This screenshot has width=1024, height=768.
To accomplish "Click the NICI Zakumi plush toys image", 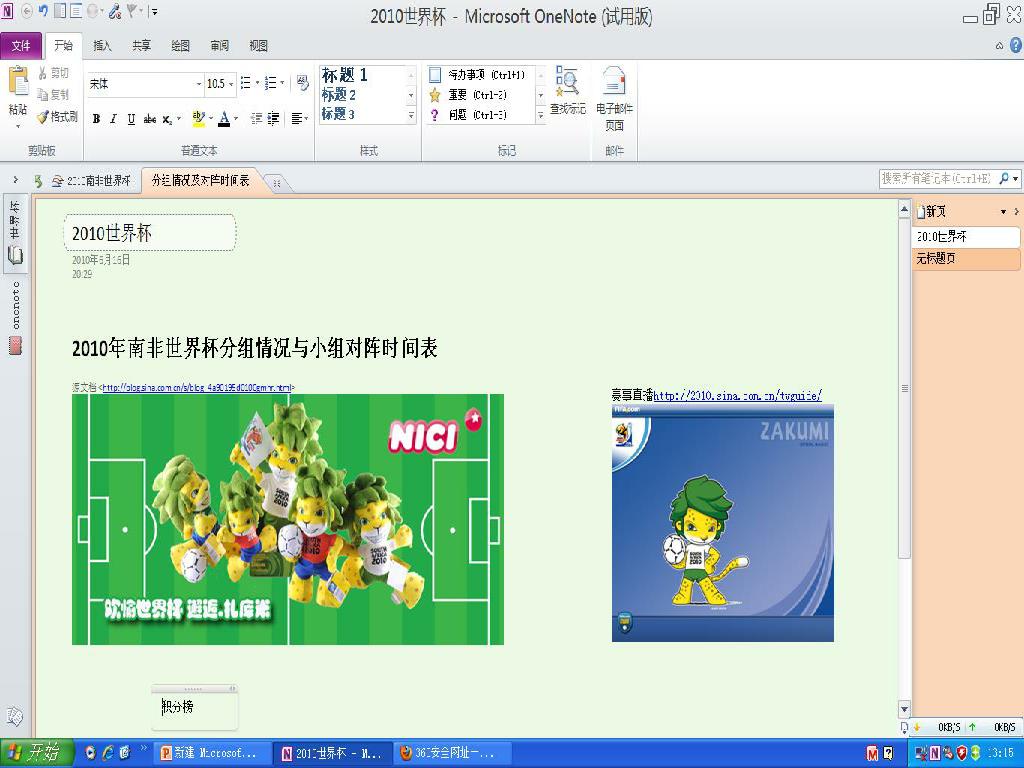I will tap(288, 519).
